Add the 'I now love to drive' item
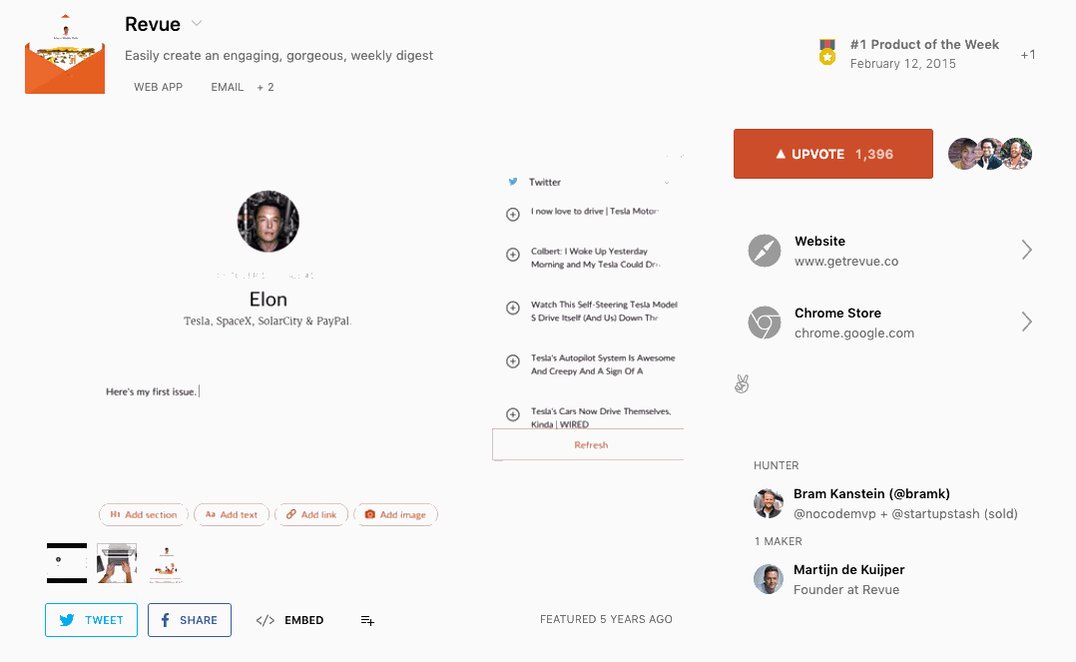 click(x=513, y=214)
